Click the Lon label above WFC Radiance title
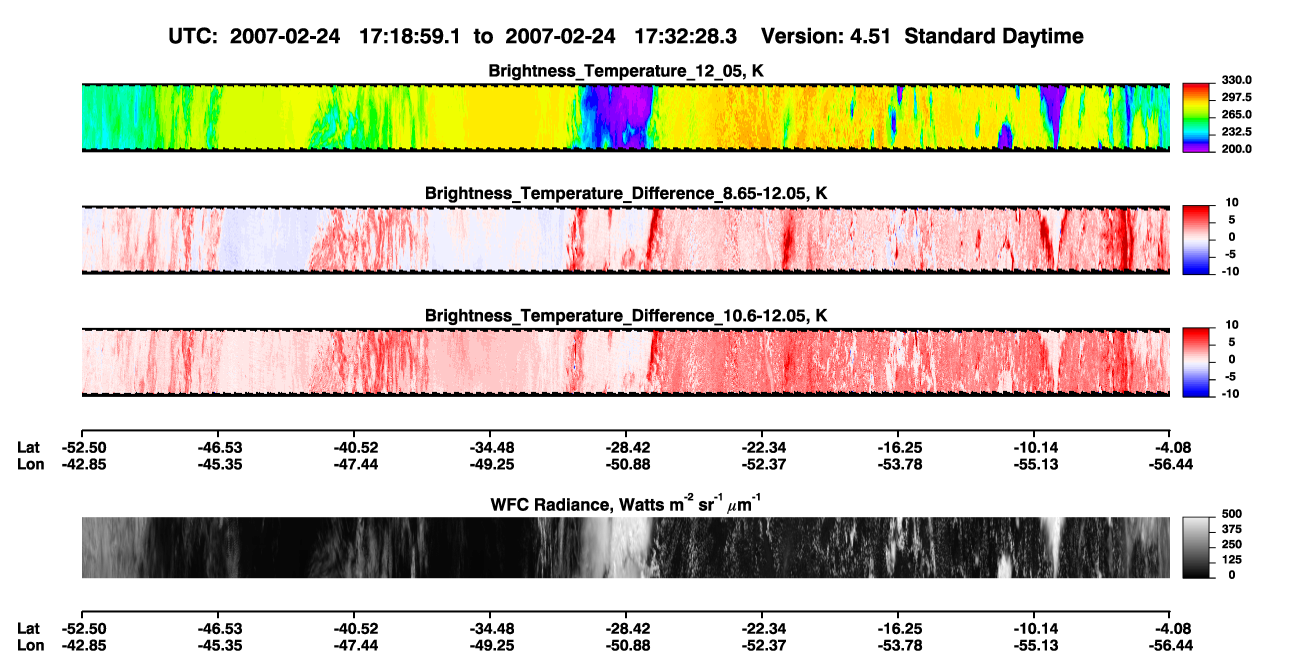 click(30, 464)
